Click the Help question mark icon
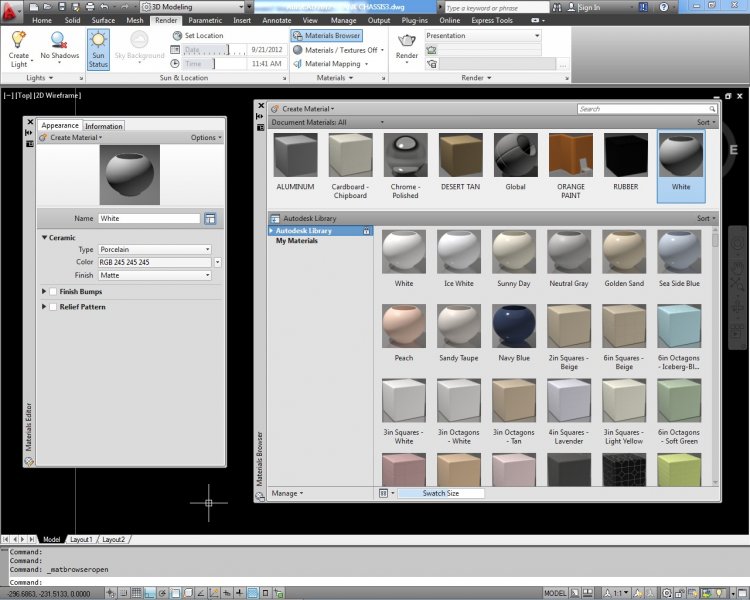This screenshot has height=600, width=750. (x=663, y=7)
